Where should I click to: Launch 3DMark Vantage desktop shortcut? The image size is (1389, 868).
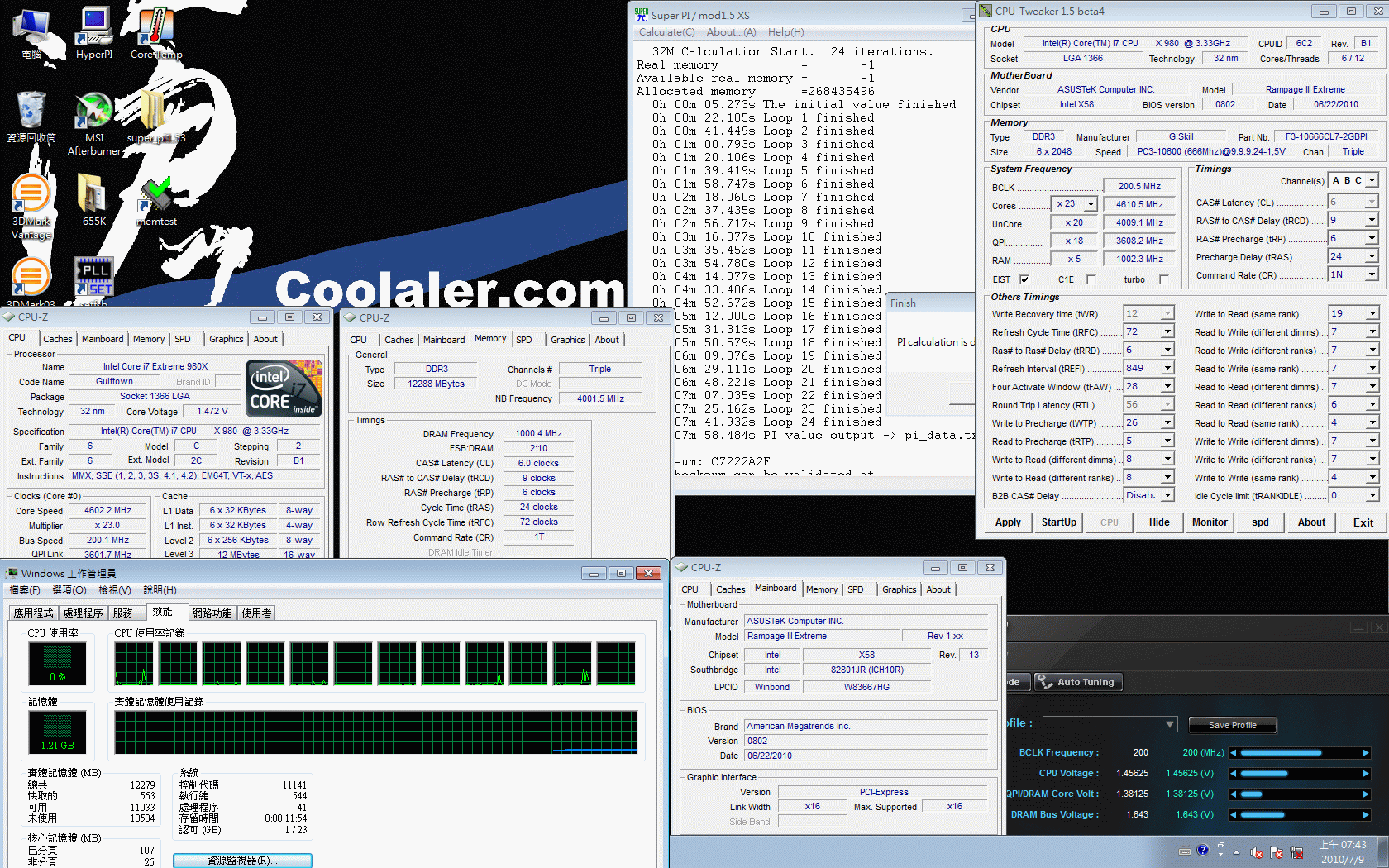coord(31,207)
